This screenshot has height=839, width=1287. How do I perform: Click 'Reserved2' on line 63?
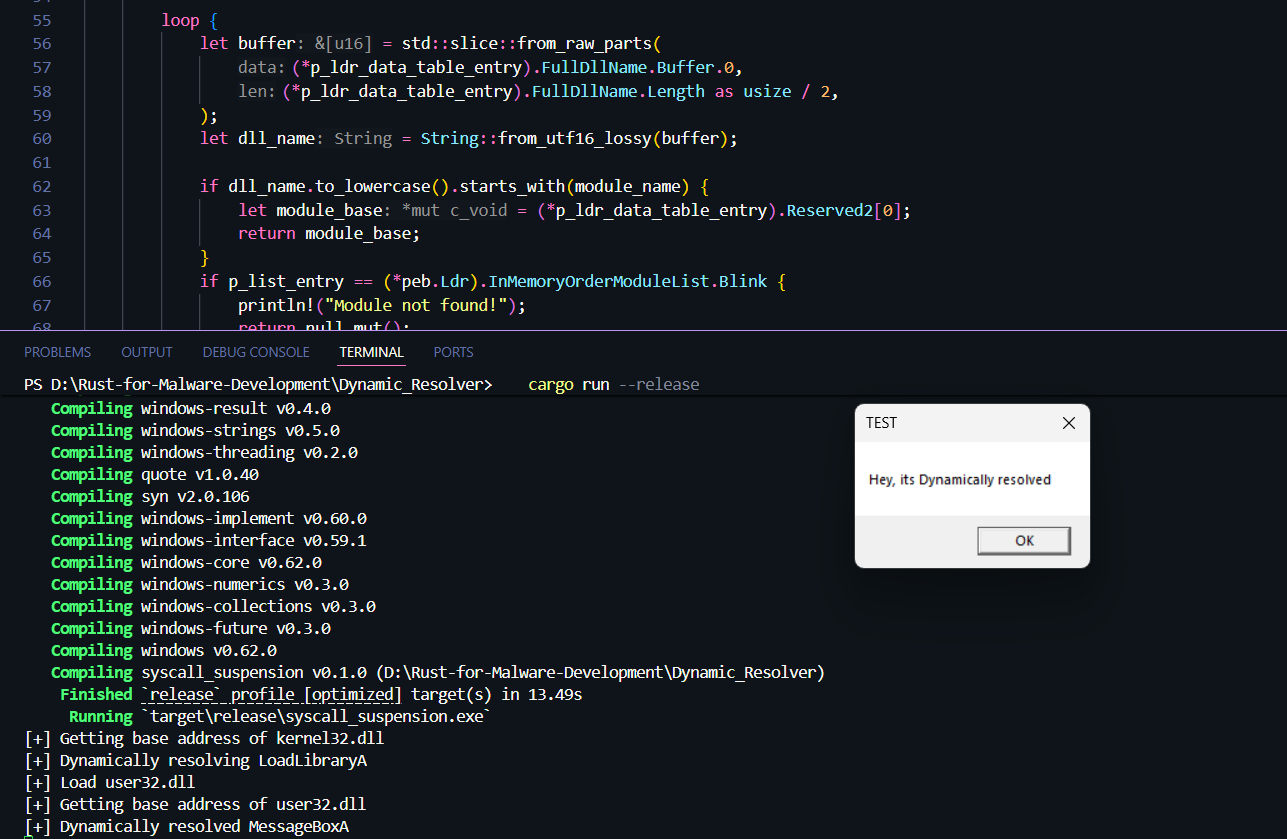pyautogui.click(x=829, y=210)
